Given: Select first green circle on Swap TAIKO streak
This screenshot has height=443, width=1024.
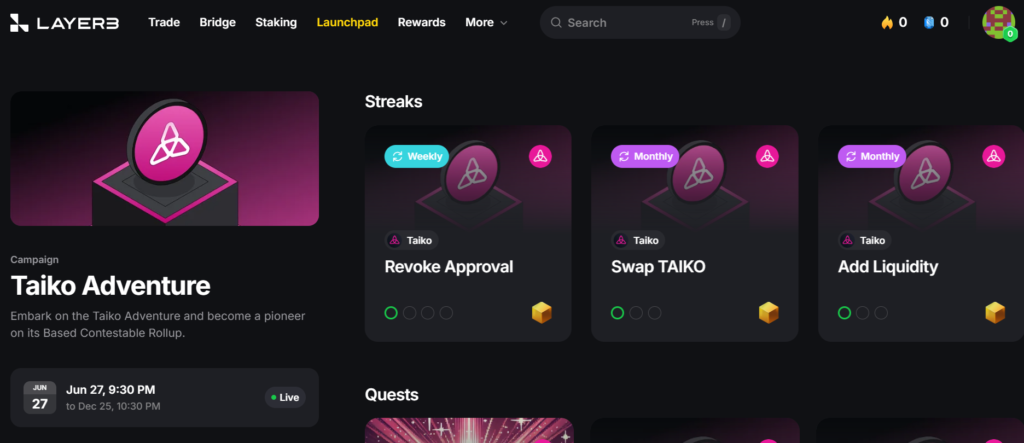Looking at the screenshot, I should pyautogui.click(x=617, y=313).
